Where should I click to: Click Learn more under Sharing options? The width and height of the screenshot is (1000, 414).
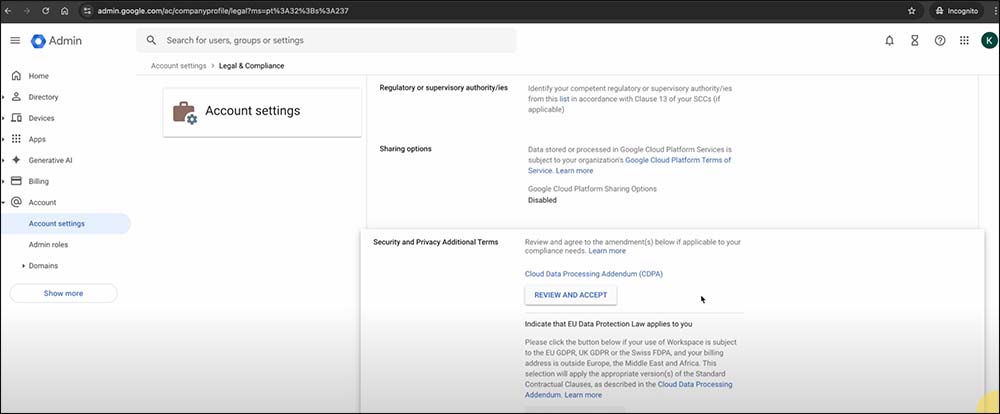tap(574, 171)
